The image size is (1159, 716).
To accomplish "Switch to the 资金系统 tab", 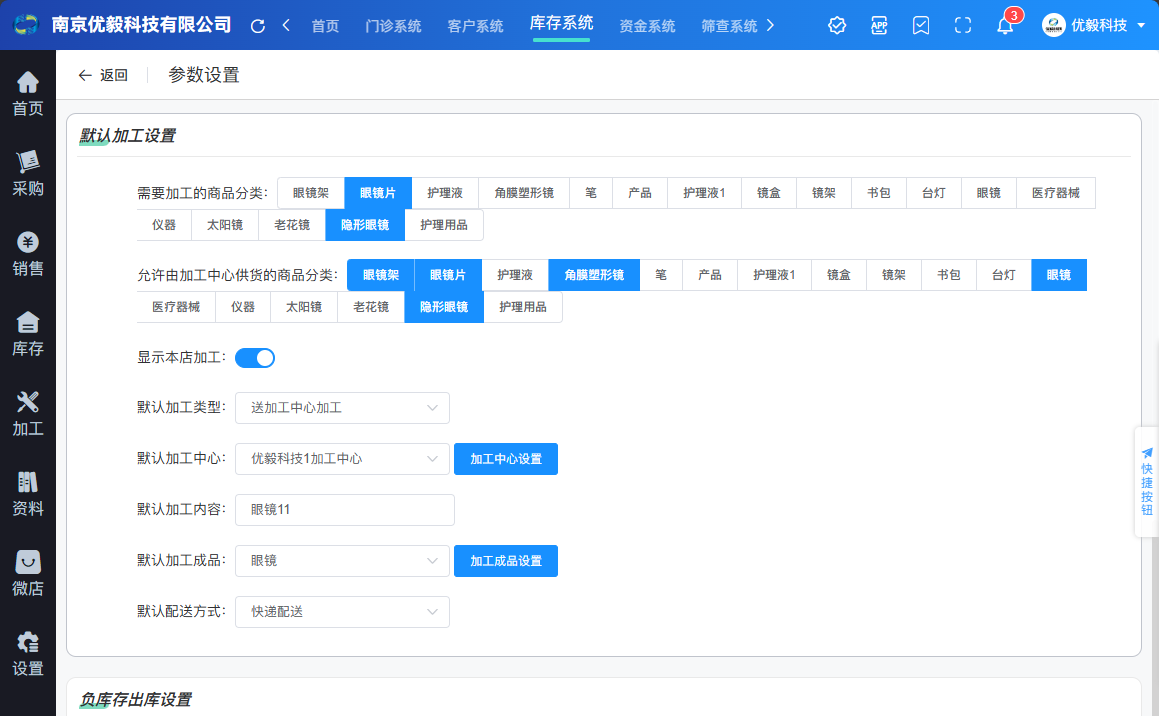I will pos(648,25).
